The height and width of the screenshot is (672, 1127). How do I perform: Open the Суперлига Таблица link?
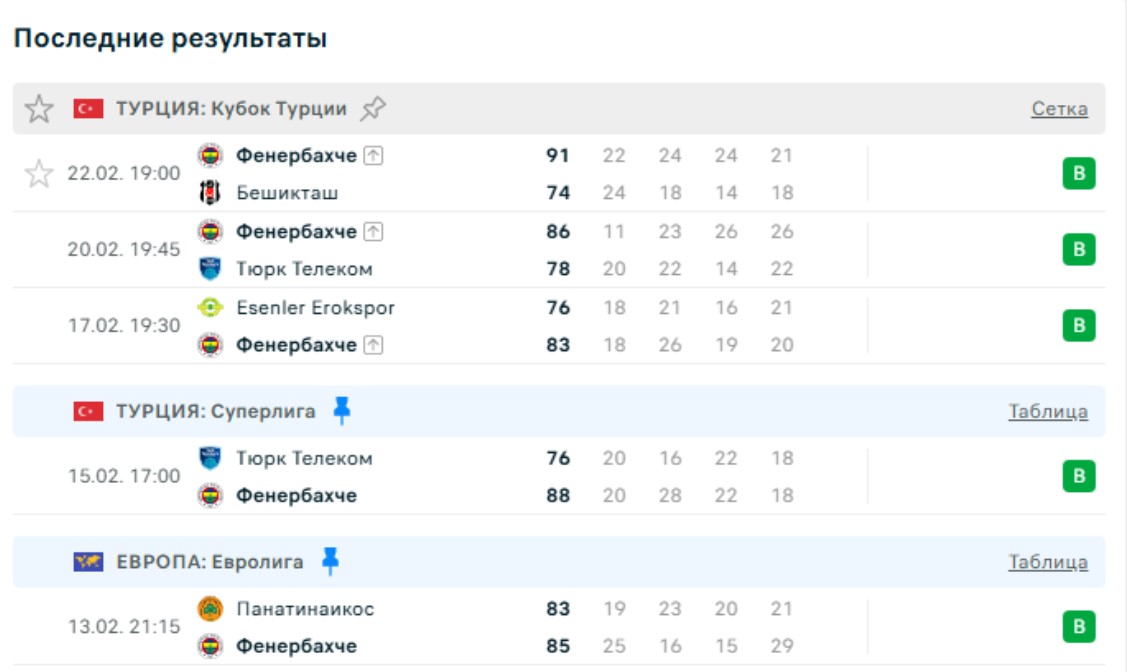pos(1047,412)
